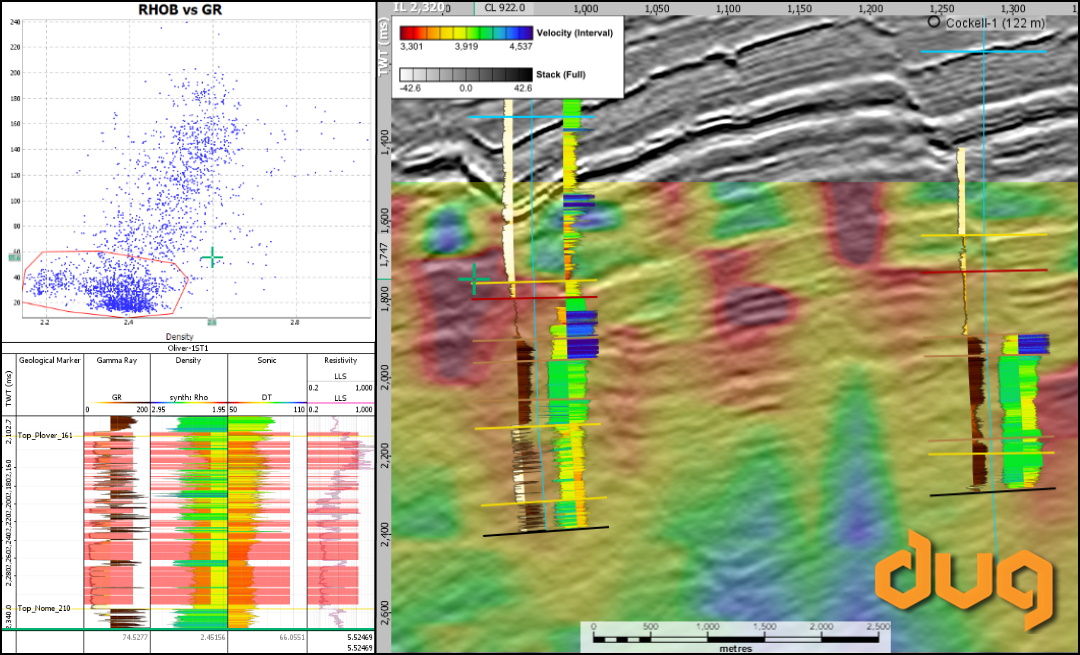Click the Cockell-1 well circle marker
This screenshot has height=655, width=1080.
[x=934, y=21]
